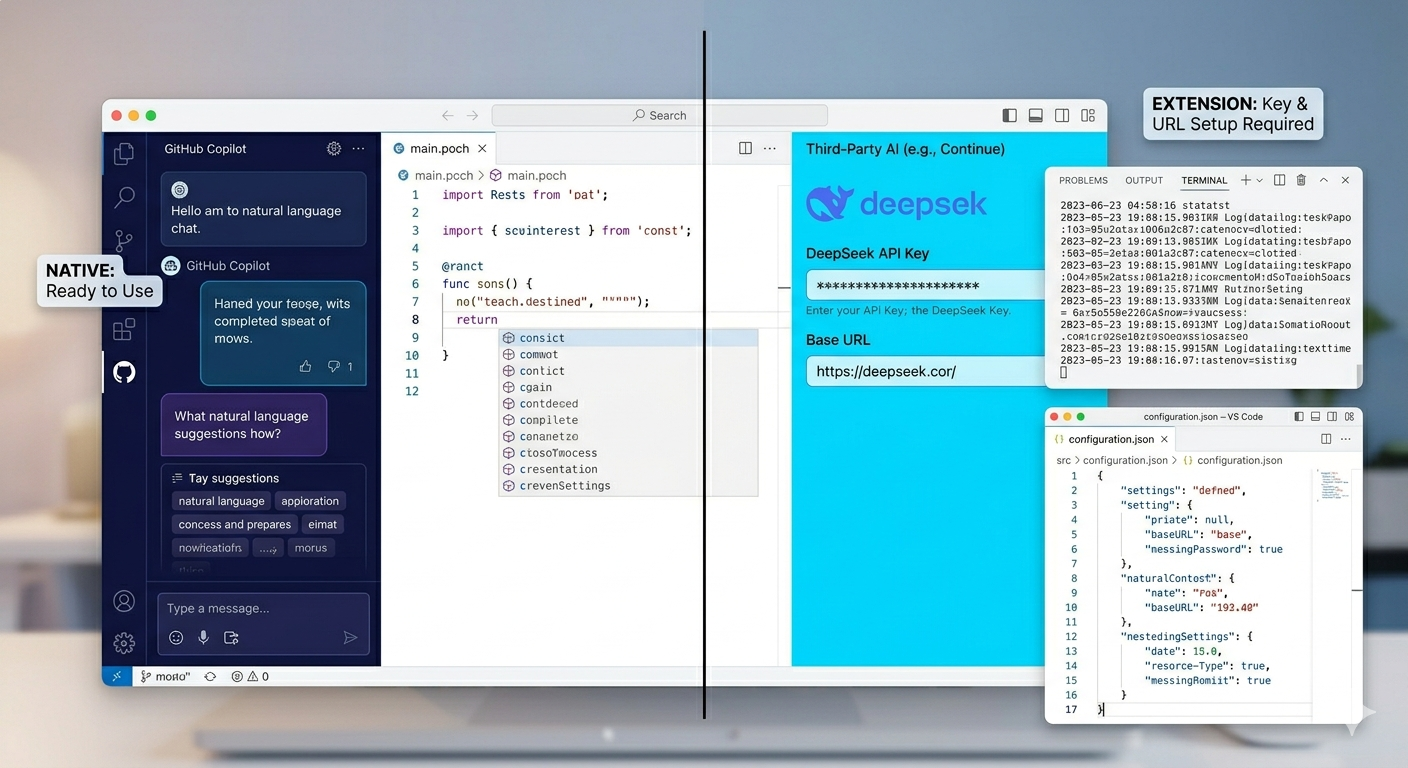1408x768 pixels.
Task: Close the configuration.json tab
Action: pos(1165,439)
